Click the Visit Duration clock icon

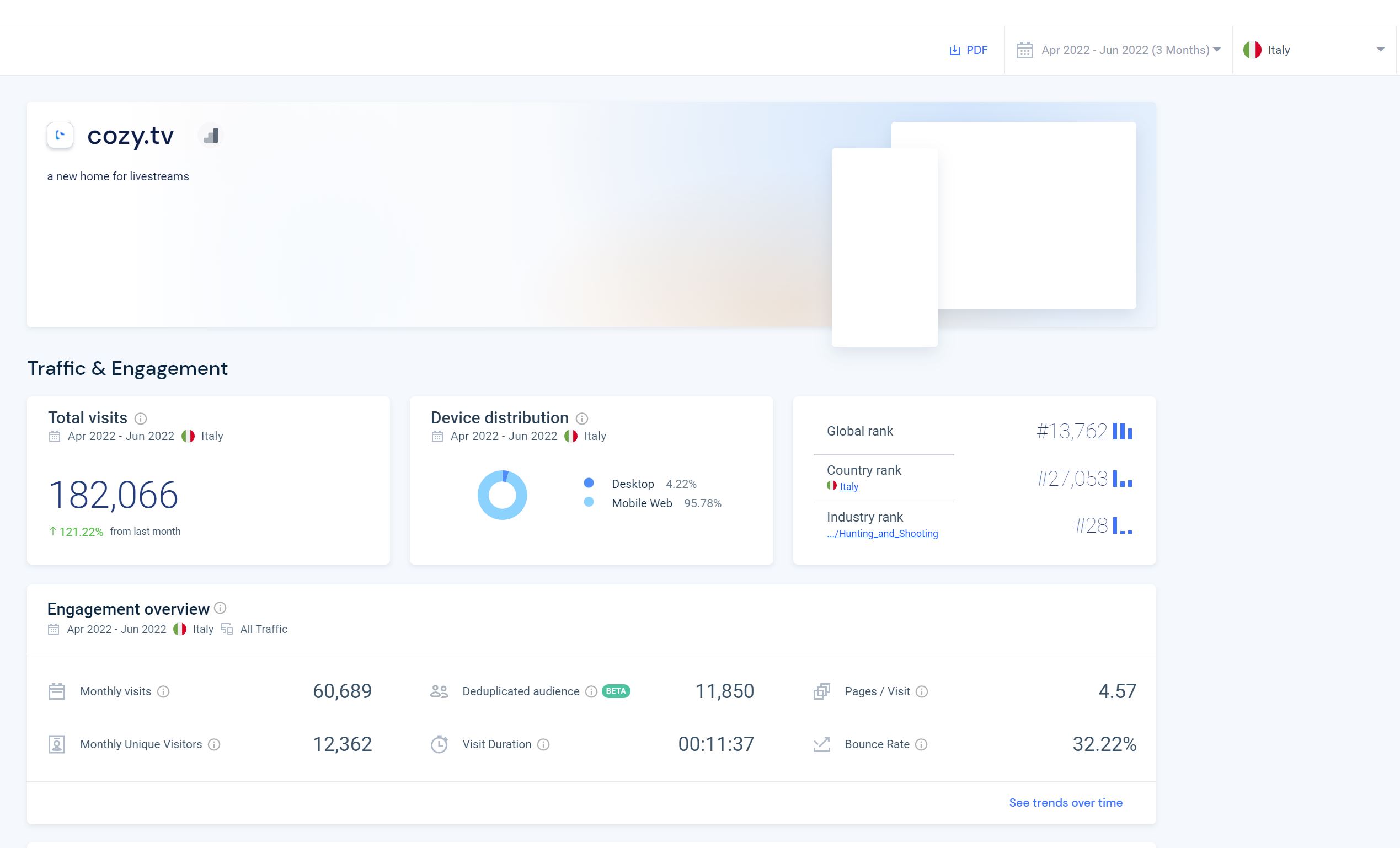coord(439,744)
